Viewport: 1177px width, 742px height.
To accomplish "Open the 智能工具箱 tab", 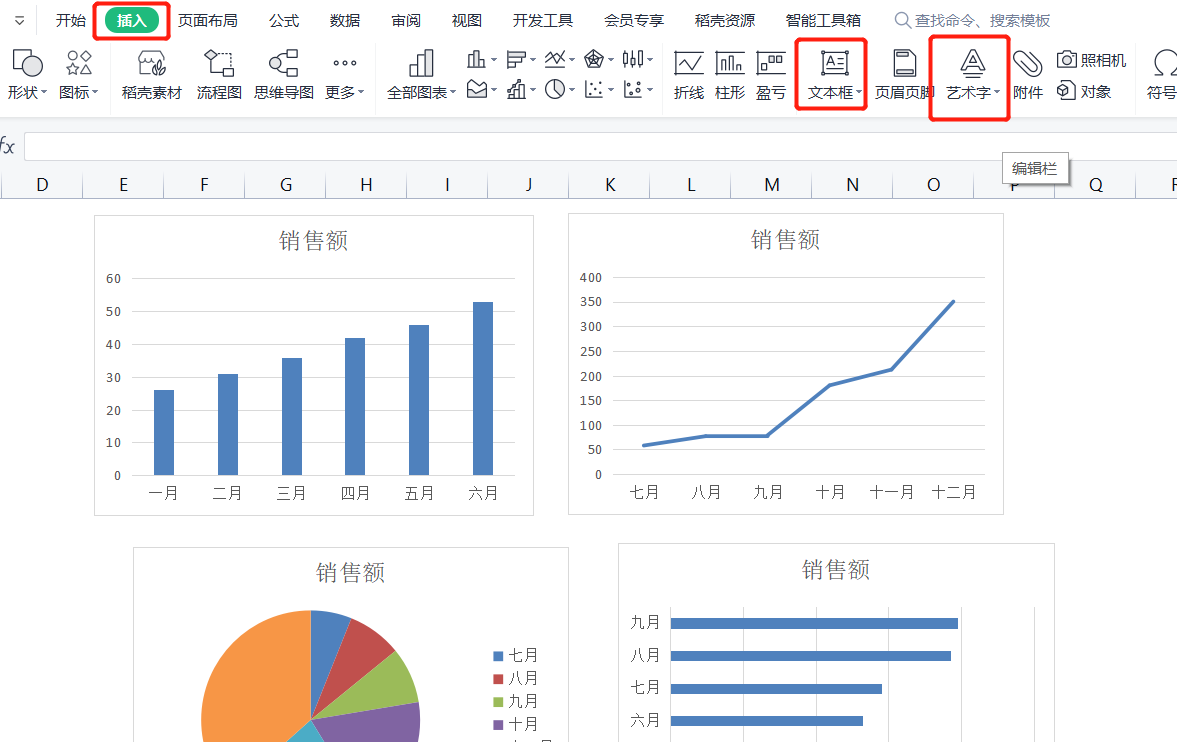I will tap(823, 20).
